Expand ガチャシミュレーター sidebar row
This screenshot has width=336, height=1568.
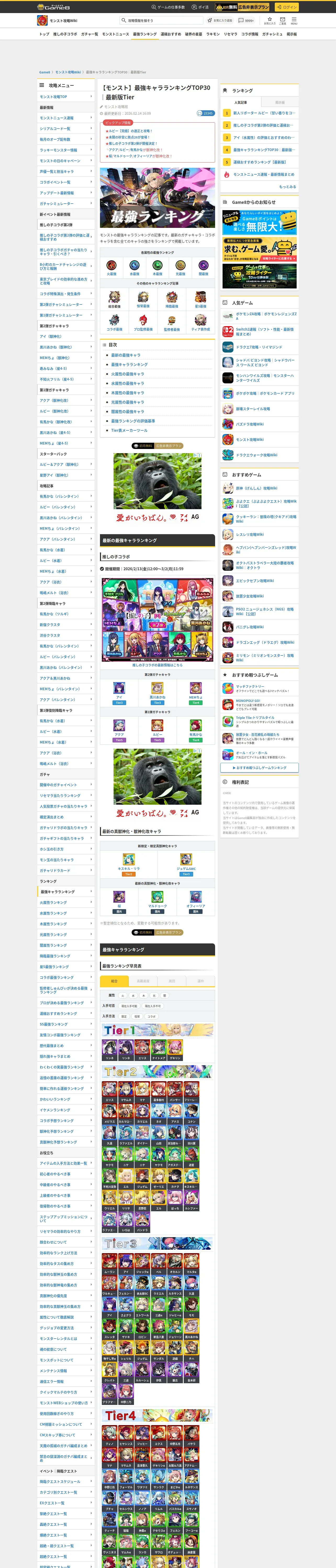(66, 203)
